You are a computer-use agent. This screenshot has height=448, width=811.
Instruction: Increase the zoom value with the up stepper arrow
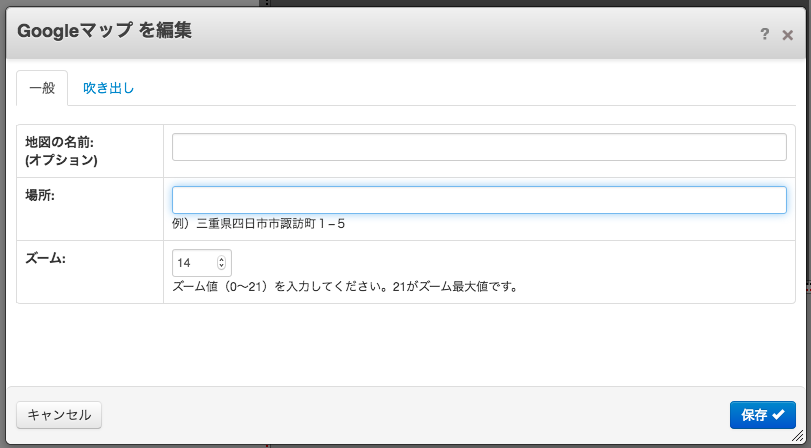[x=221, y=260]
